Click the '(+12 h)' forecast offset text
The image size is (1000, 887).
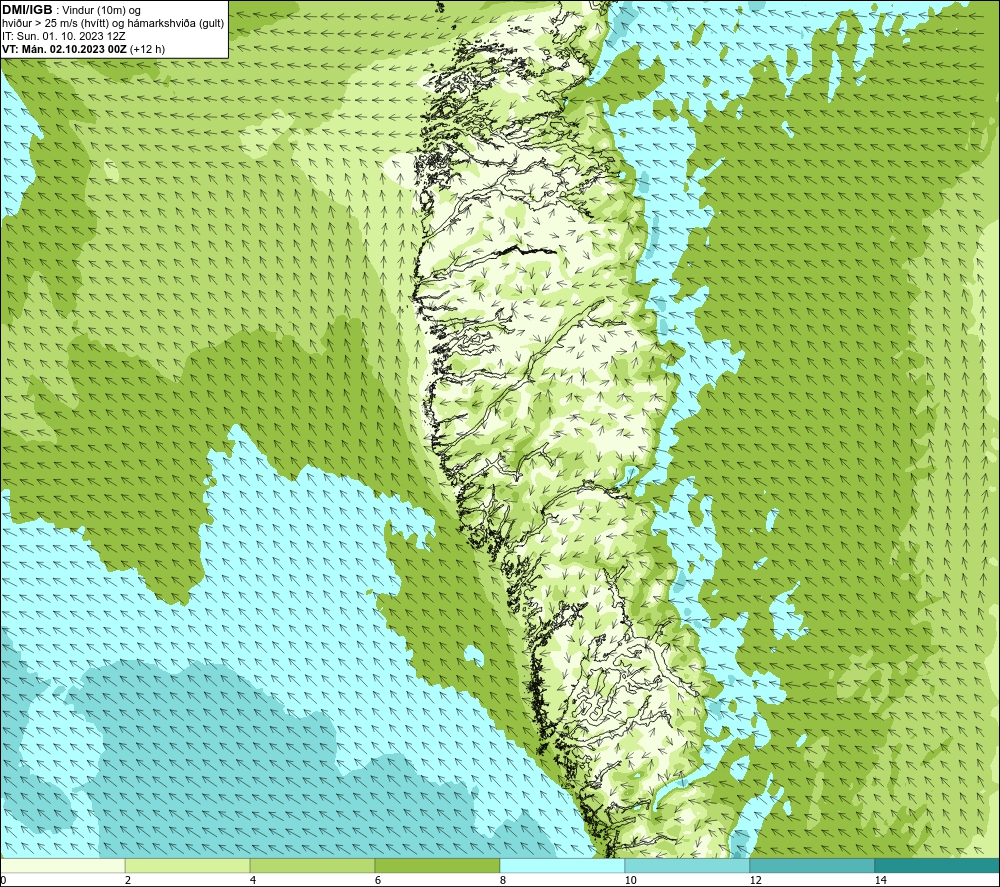147,49
